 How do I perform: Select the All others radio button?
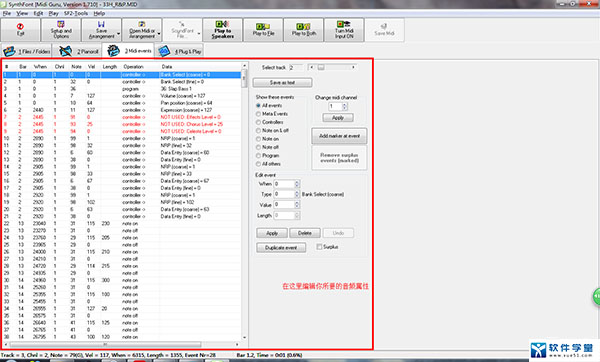pos(258,164)
